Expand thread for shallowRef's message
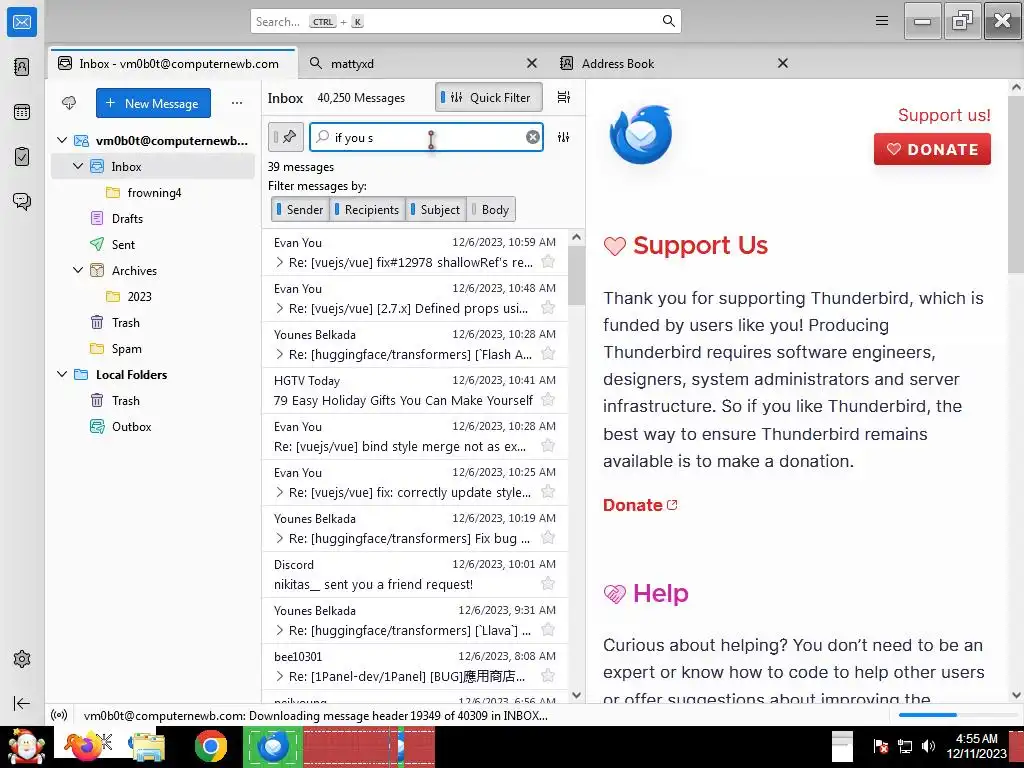The height and width of the screenshot is (768, 1024). (x=280, y=263)
